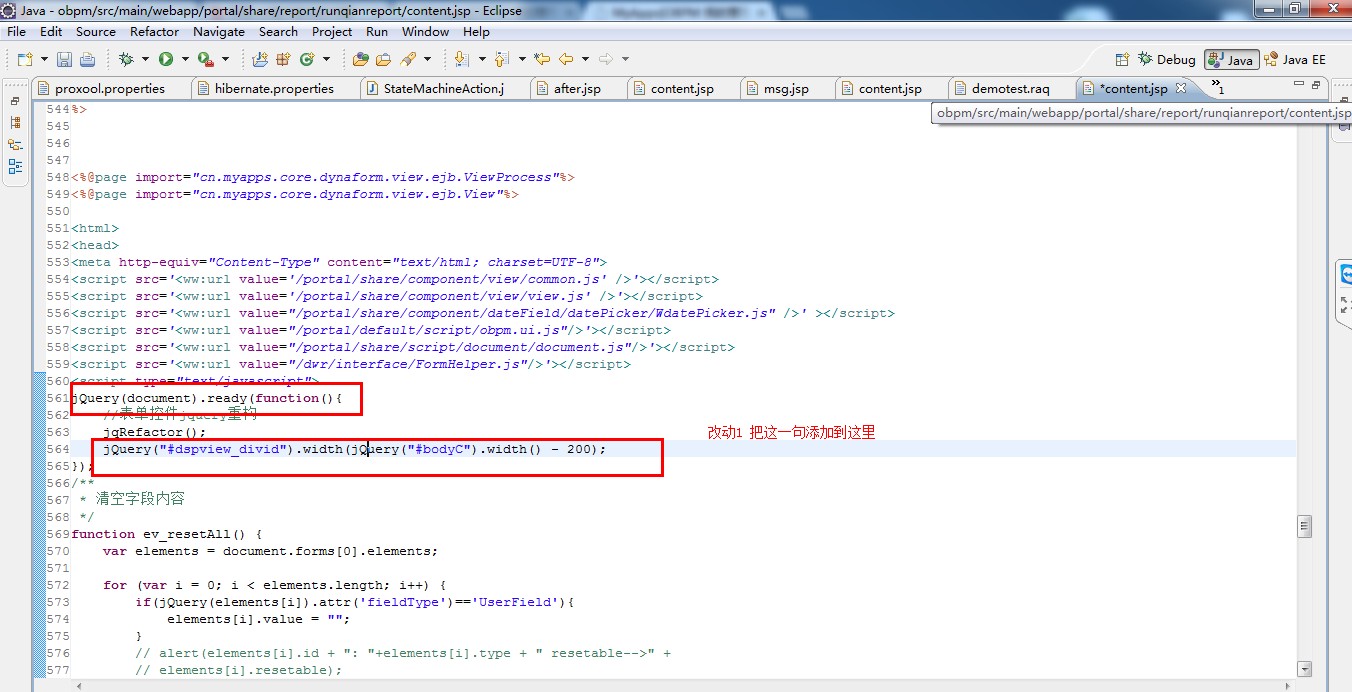1352x692 pixels.
Task: Click the New Java Project icon
Action: [260, 59]
